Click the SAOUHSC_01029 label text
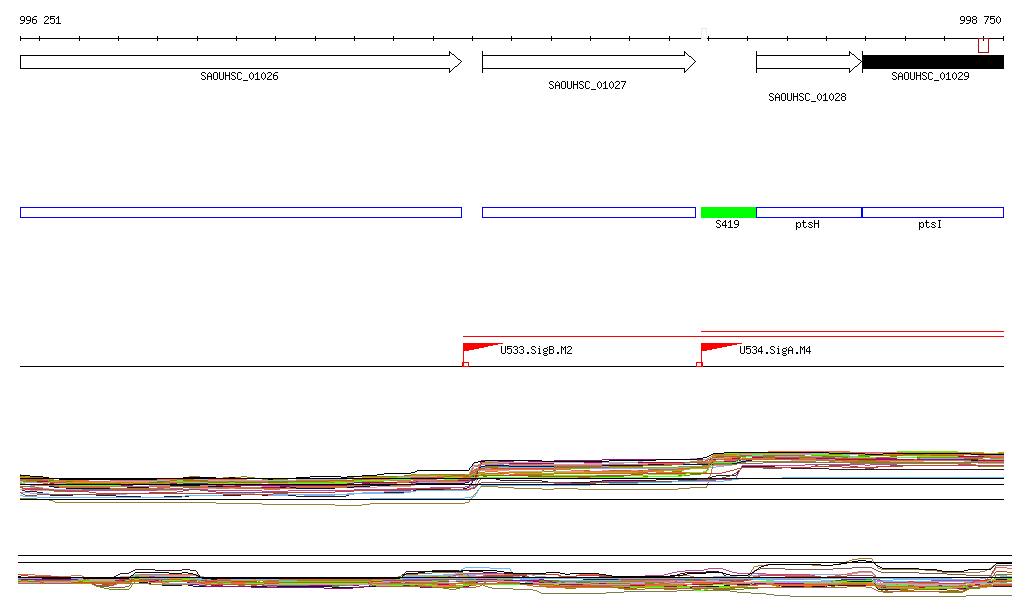Screen dimensions: 1024x611 (x=930, y=76)
